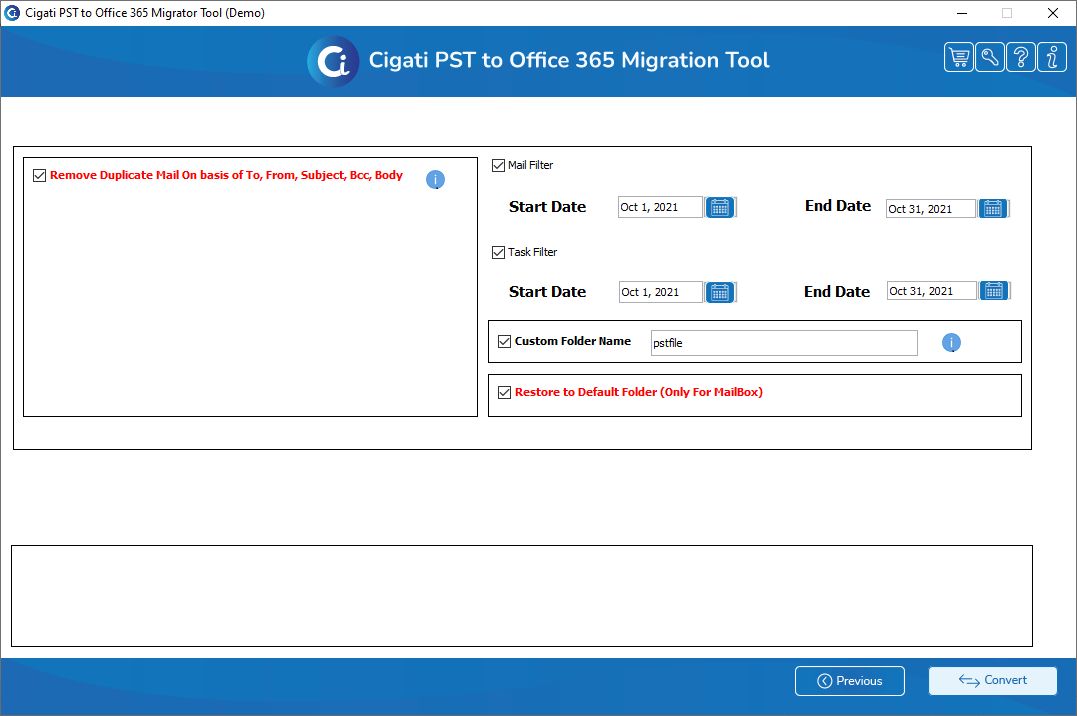Minimize the Cigati migrator window
1077x716 pixels.
pyautogui.click(x=962, y=13)
